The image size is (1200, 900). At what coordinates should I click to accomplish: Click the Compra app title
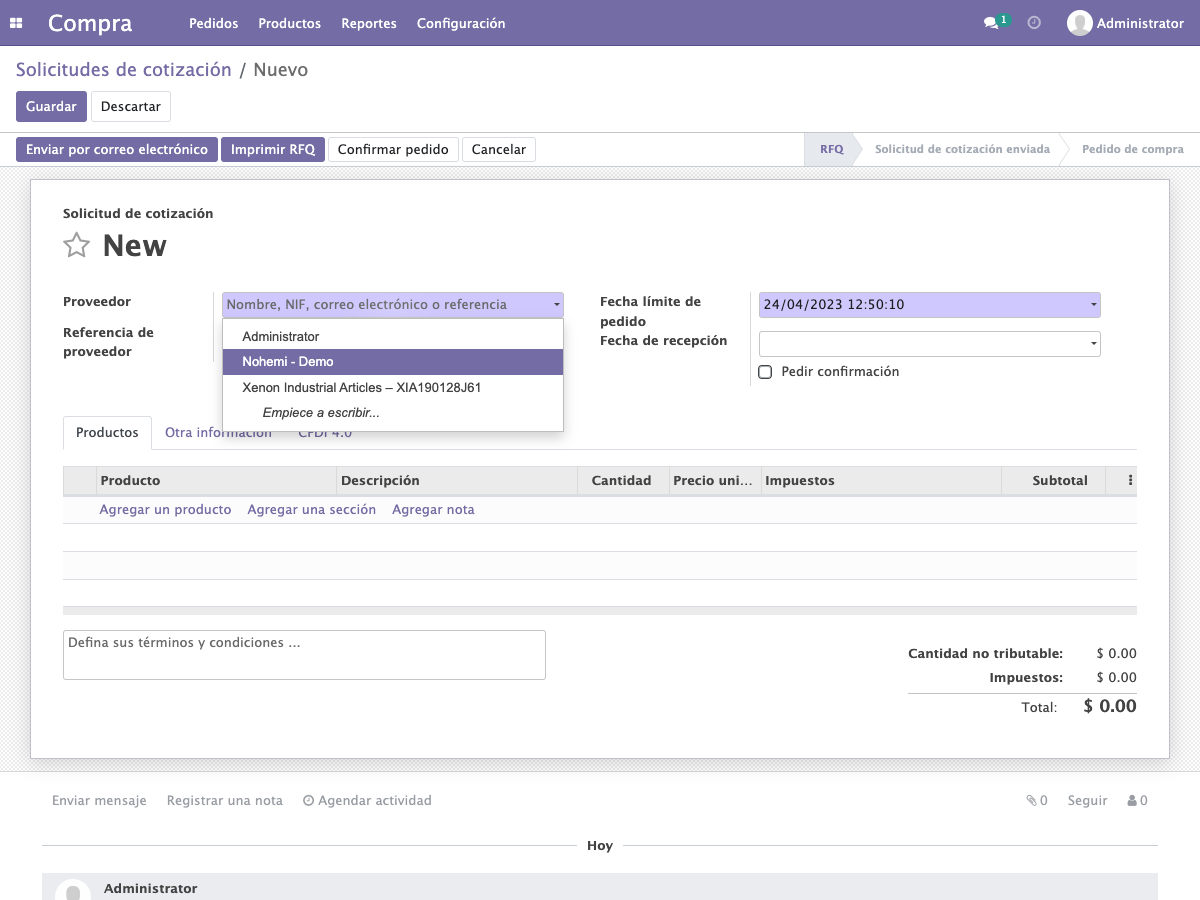(90, 23)
